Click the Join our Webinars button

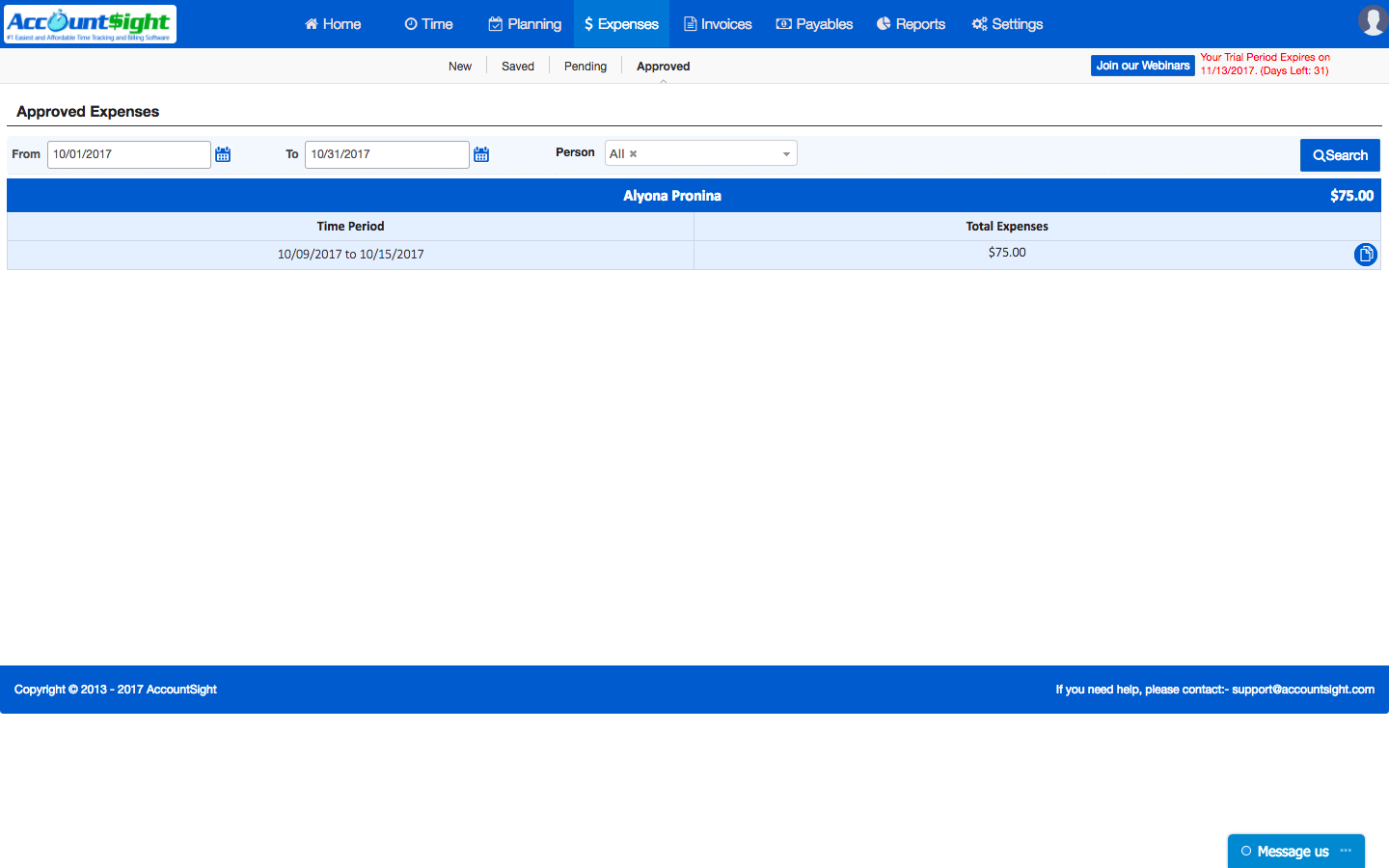point(1142,65)
